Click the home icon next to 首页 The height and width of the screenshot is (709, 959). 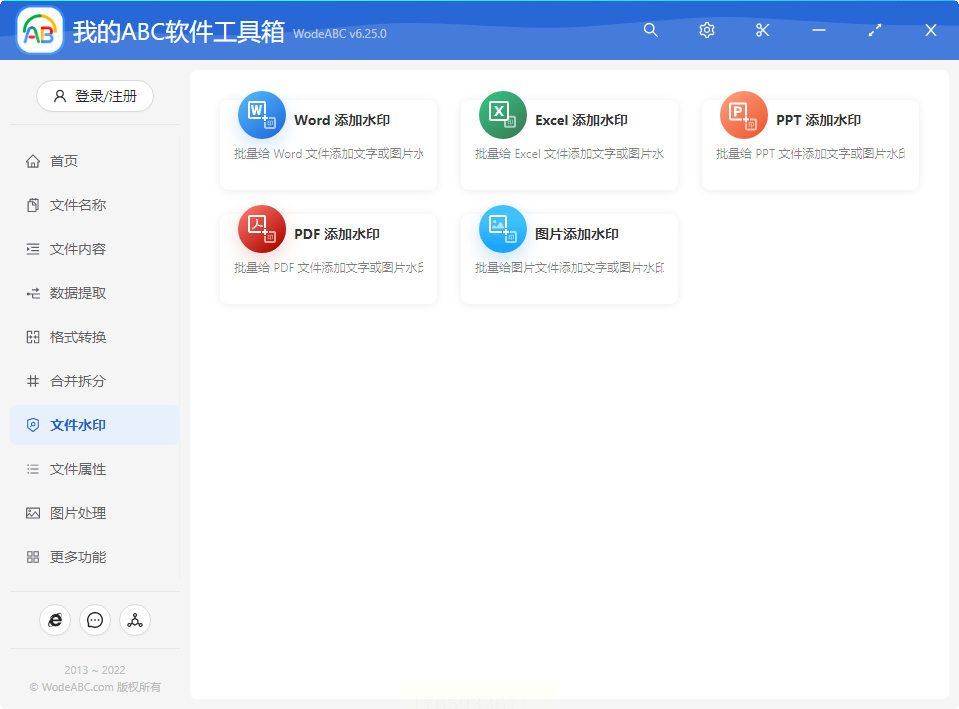point(33,161)
